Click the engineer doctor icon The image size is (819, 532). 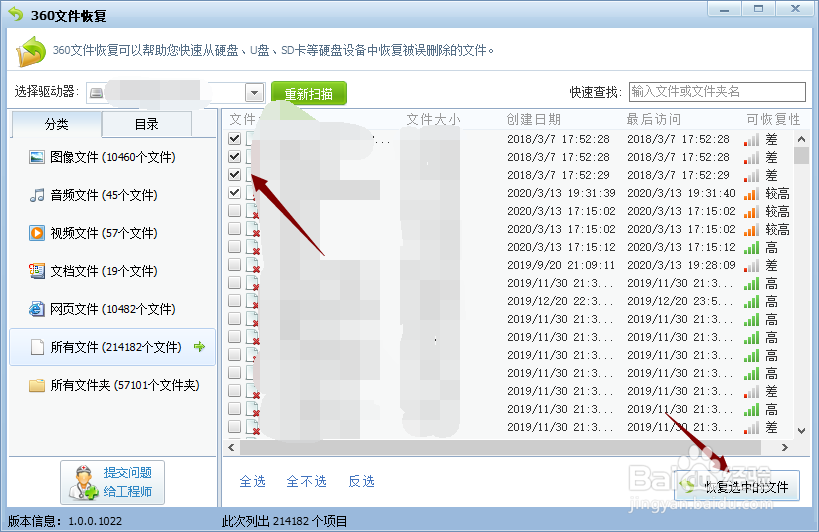[x=83, y=482]
